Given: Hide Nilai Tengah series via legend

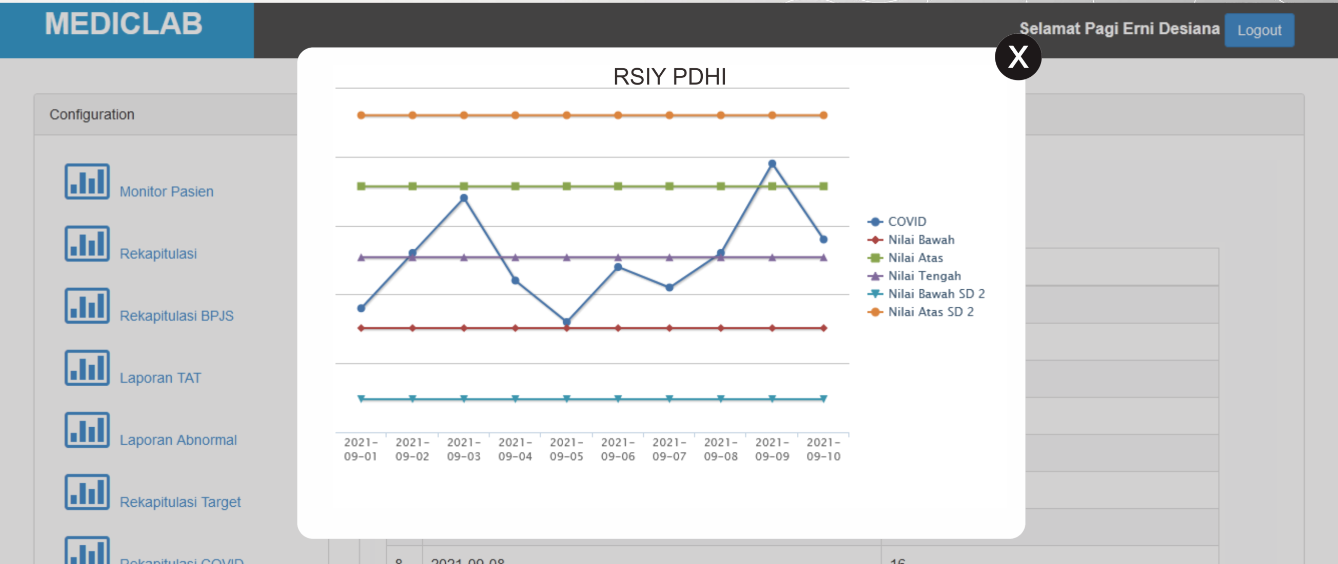Looking at the screenshot, I should point(924,276).
